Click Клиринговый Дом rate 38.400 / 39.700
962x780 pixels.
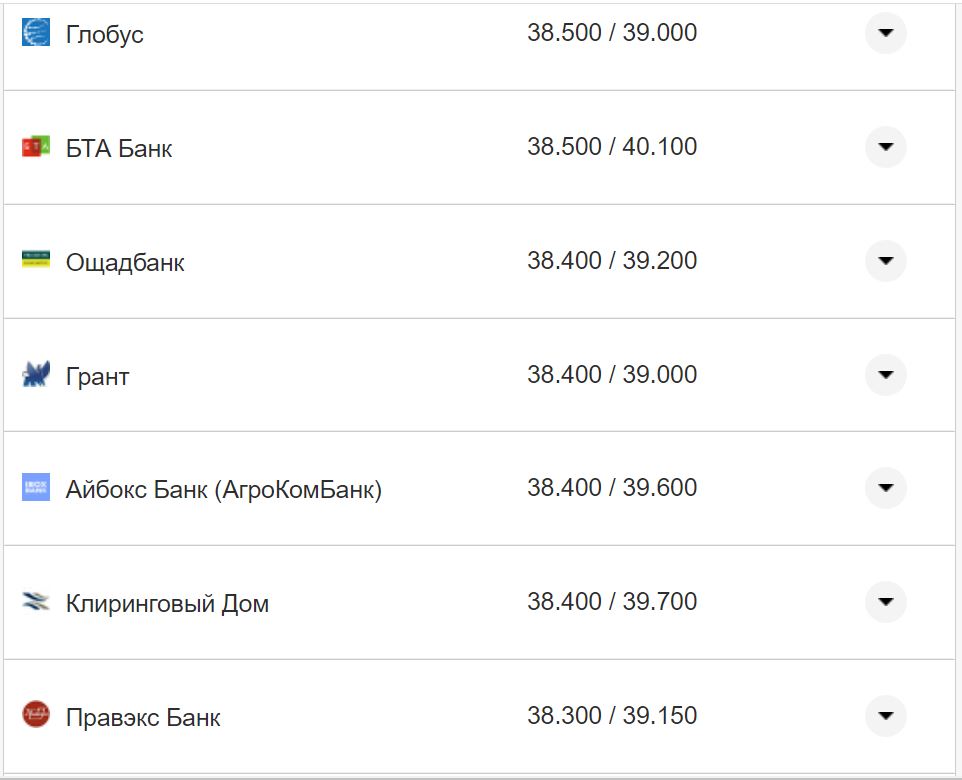[x=612, y=602]
